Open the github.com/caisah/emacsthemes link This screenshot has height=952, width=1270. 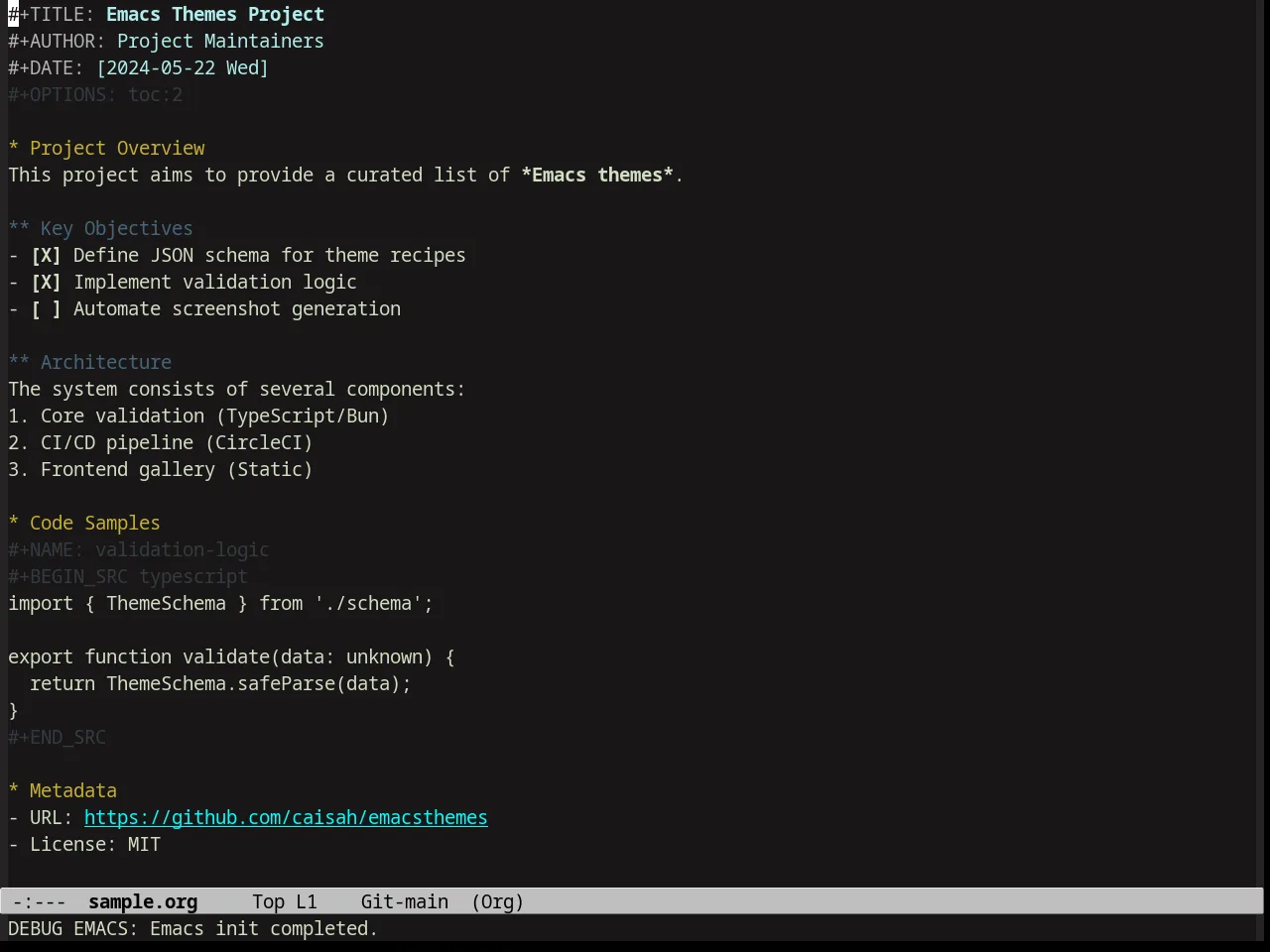286,818
